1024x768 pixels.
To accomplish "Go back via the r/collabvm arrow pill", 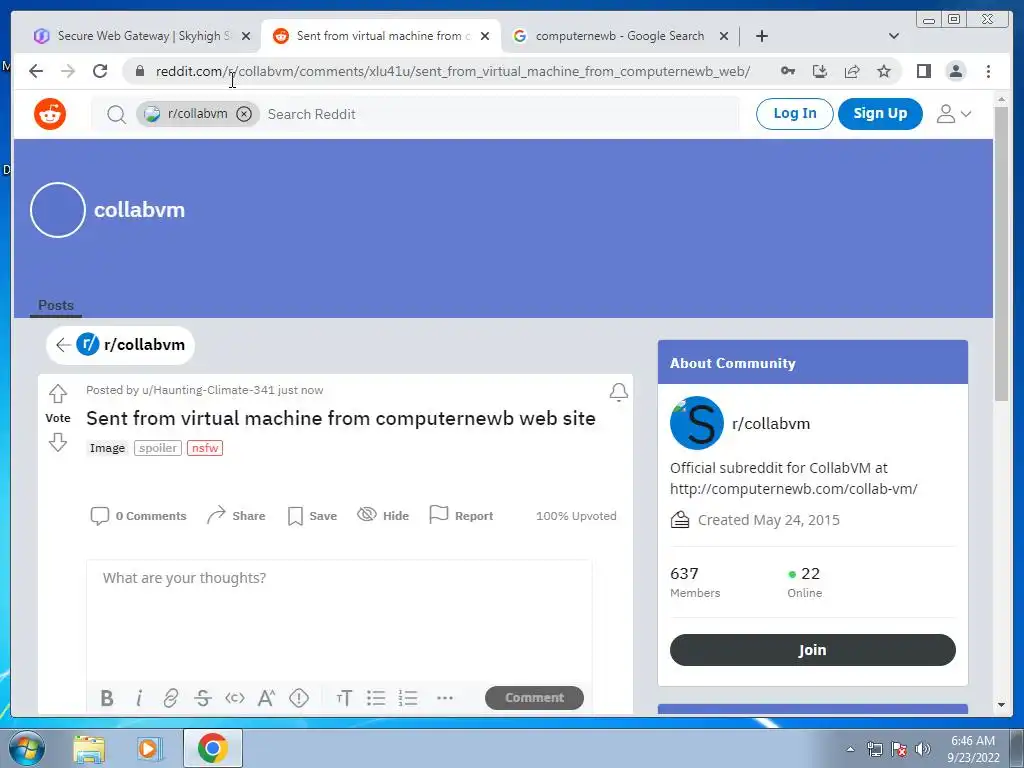I will [121, 345].
